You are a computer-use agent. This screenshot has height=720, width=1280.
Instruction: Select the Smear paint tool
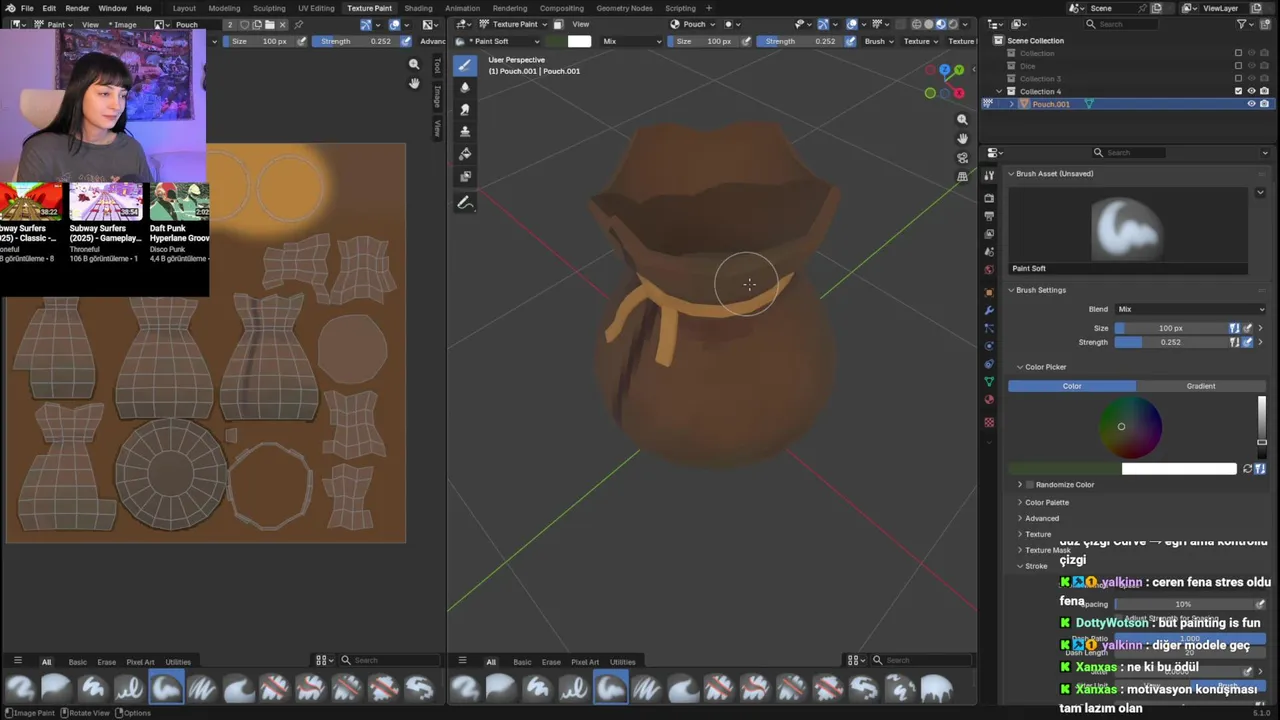click(x=465, y=109)
